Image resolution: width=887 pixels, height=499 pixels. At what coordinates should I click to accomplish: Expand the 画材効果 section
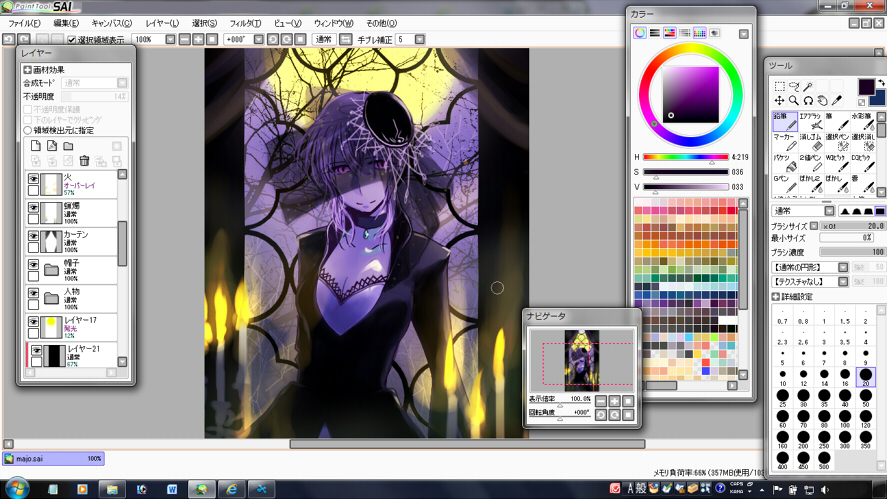click(27, 70)
